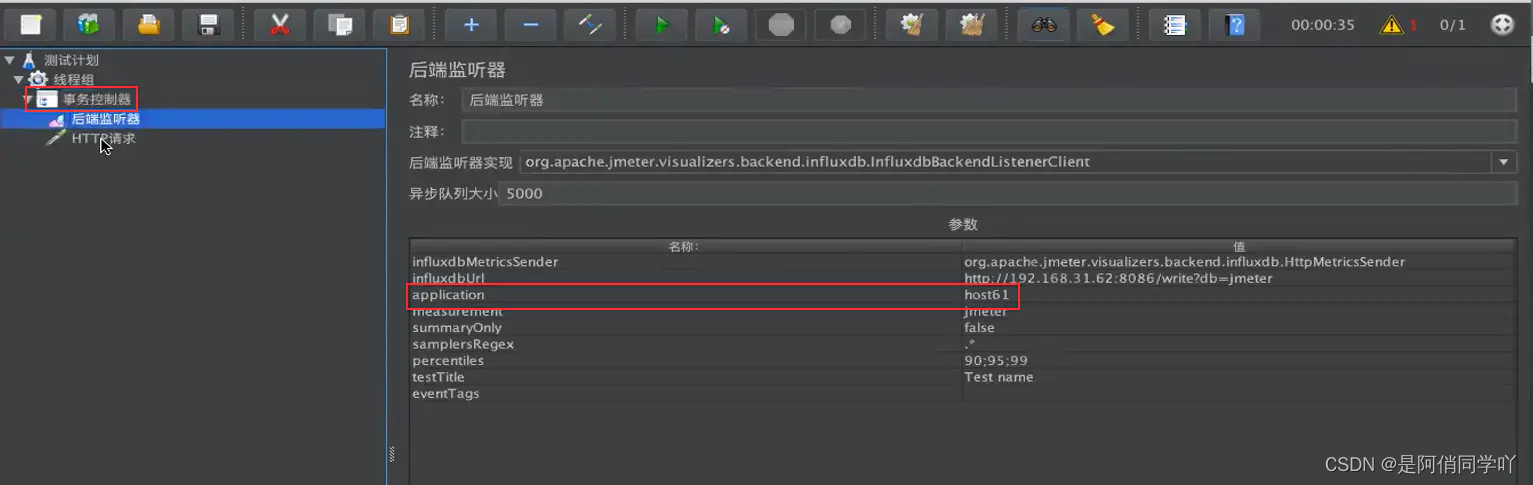Viewport: 1533px width, 485px height.
Task: Click the percentiles name cell
Action: pyautogui.click(x=686, y=361)
